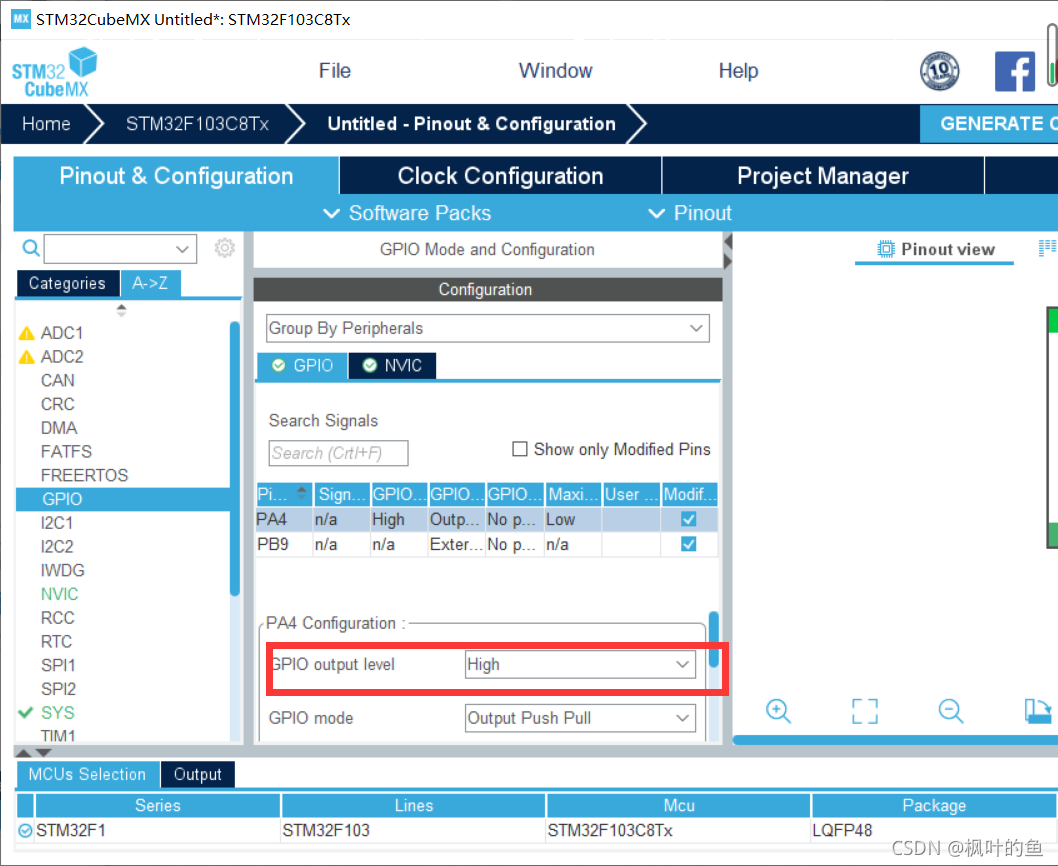
Task: Click the ADC1 warning icon
Action: 26,333
